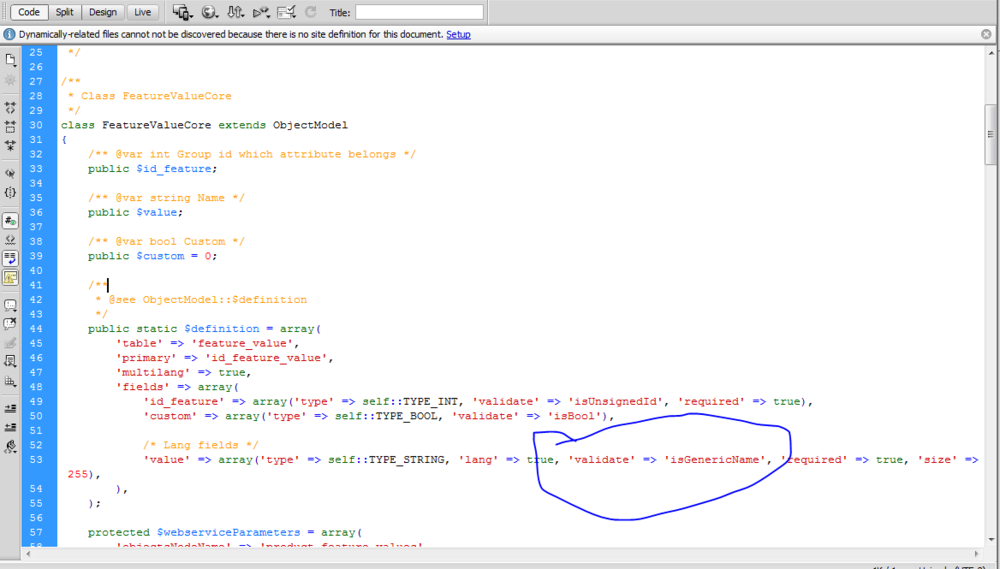Viewport: 1000px width, 569px height.
Task: Open the Move or Convert CSS menu
Action: point(10,381)
